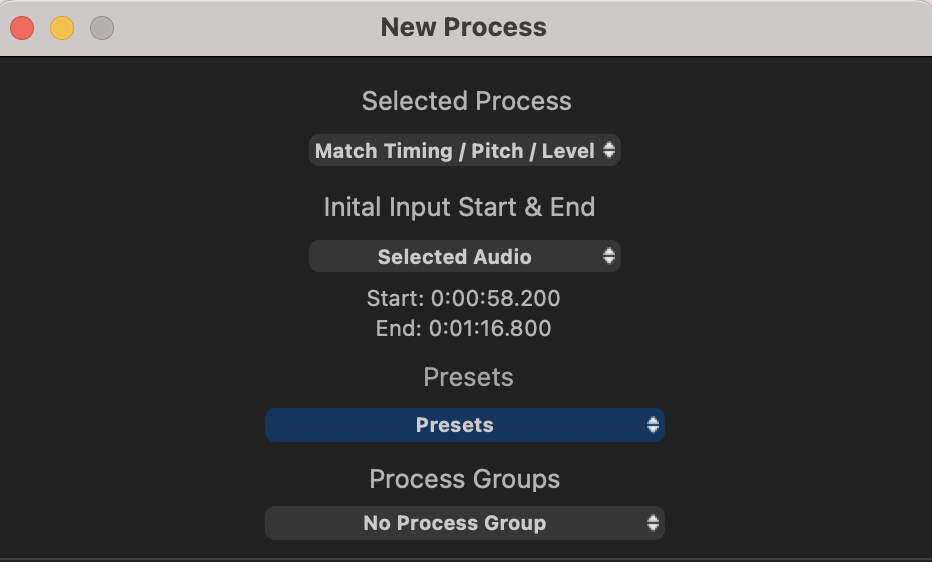Click the grayed-out zoom window button
Screen dimensions: 932x562
(102, 28)
